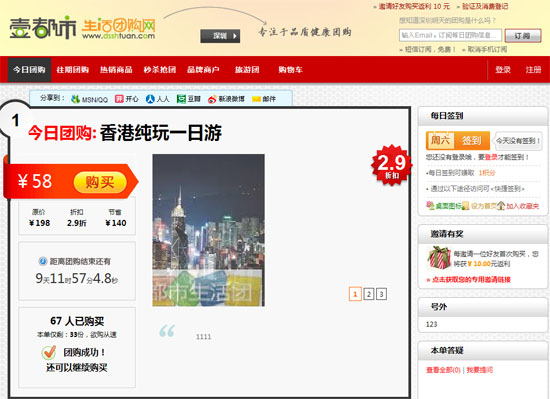
Task: Share to Kaixin via its icon
Action: pos(119,99)
